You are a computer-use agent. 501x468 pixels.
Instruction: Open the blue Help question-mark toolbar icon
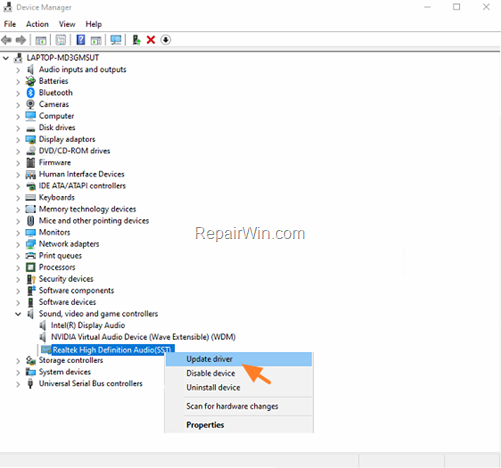[x=81, y=40]
